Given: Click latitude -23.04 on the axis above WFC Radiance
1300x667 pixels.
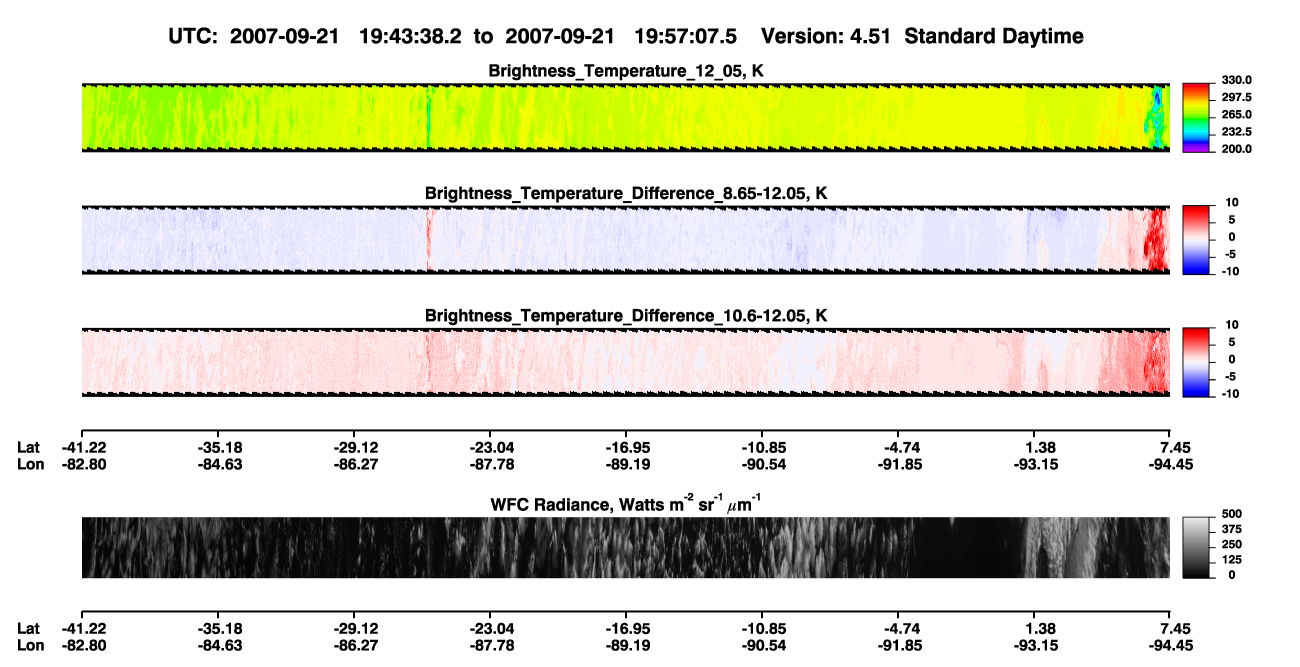Looking at the screenshot, I should pyautogui.click(x=490, y=448).
